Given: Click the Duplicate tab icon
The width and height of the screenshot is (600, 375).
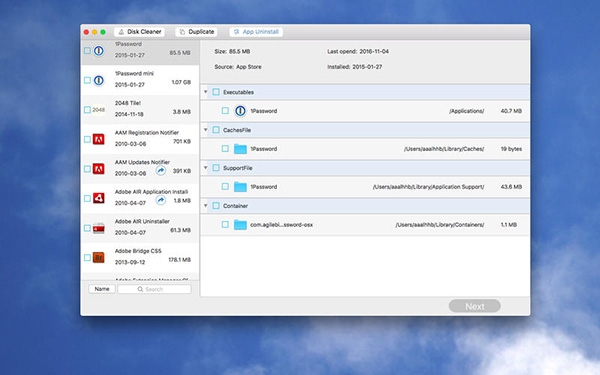Looking at the screenshot, I should (183, 32).
